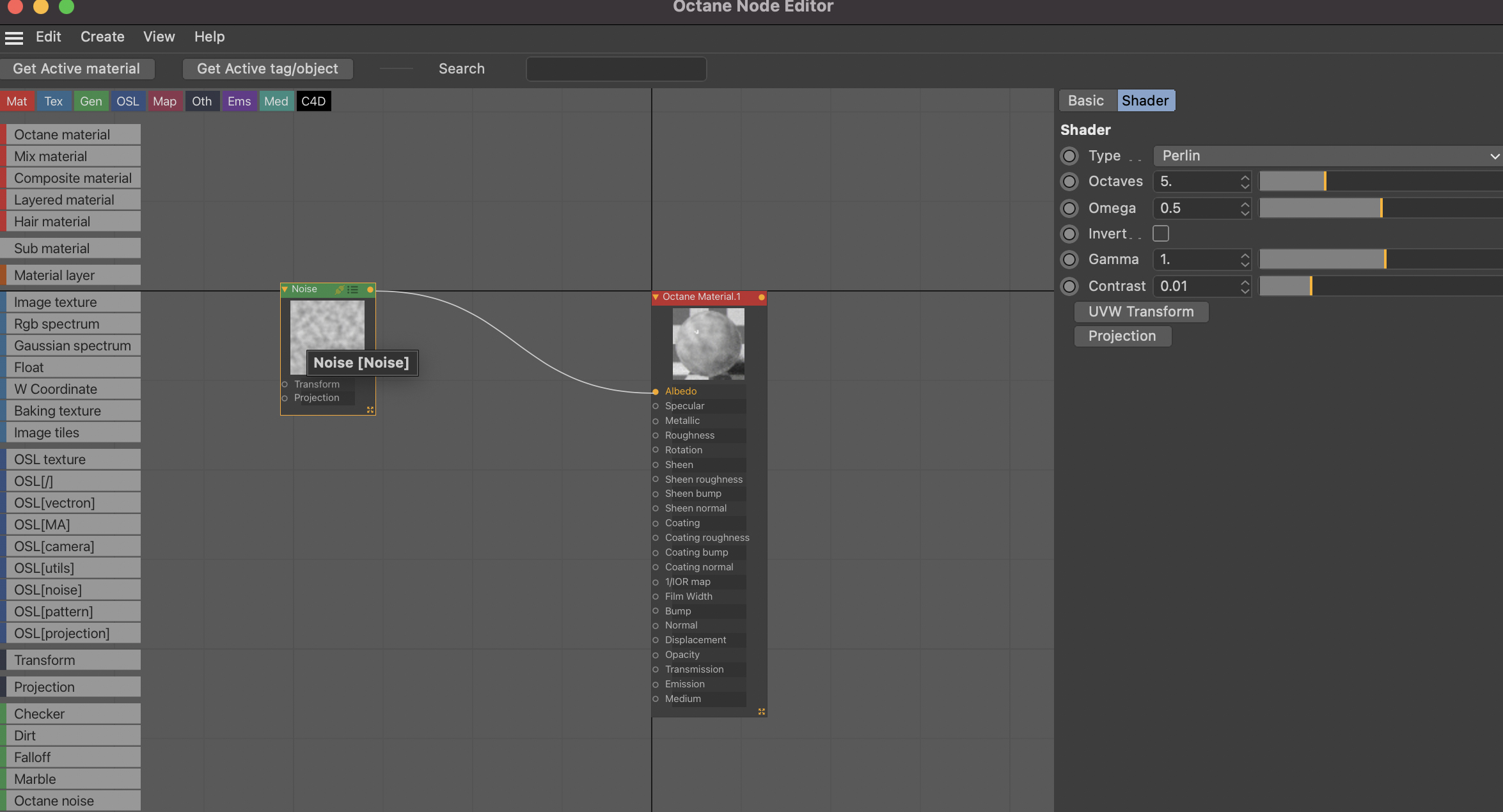
Task: Adjust the Contrast slider
Action: 1381,286
